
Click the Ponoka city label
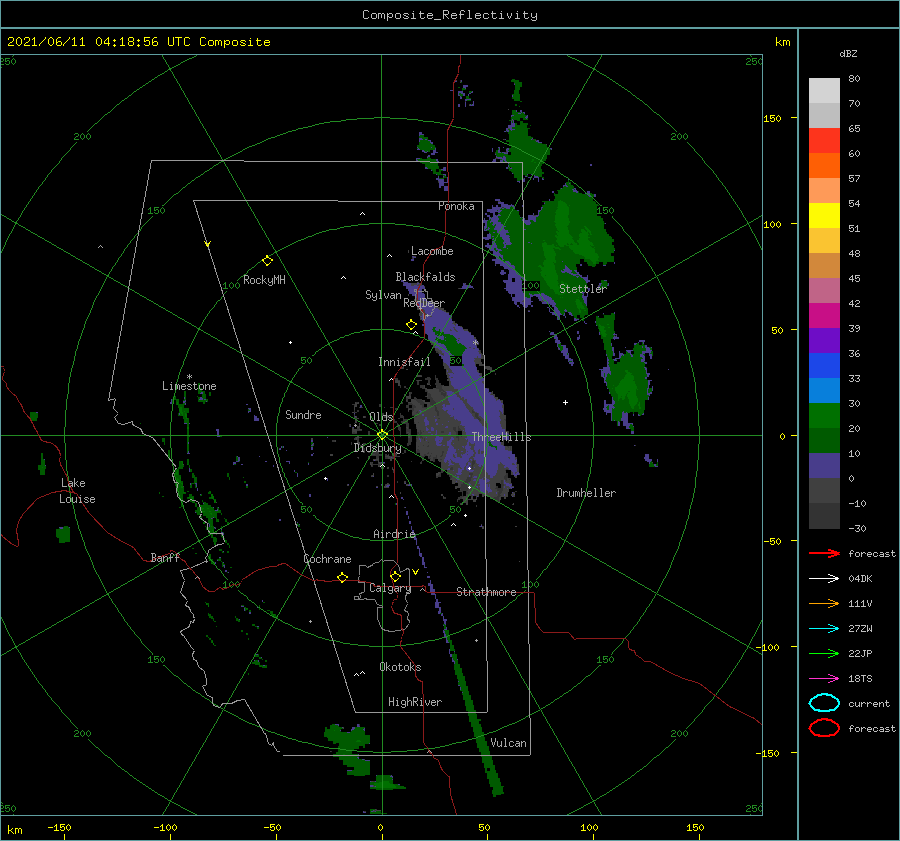pyautogui.click(x=456, y=206)
